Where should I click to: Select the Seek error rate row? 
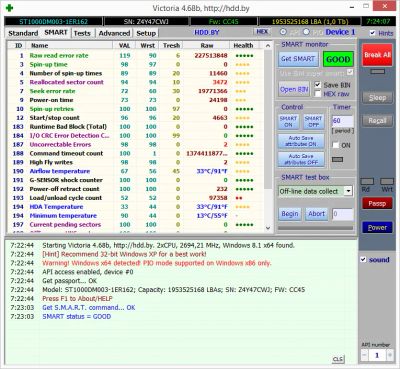135,91
